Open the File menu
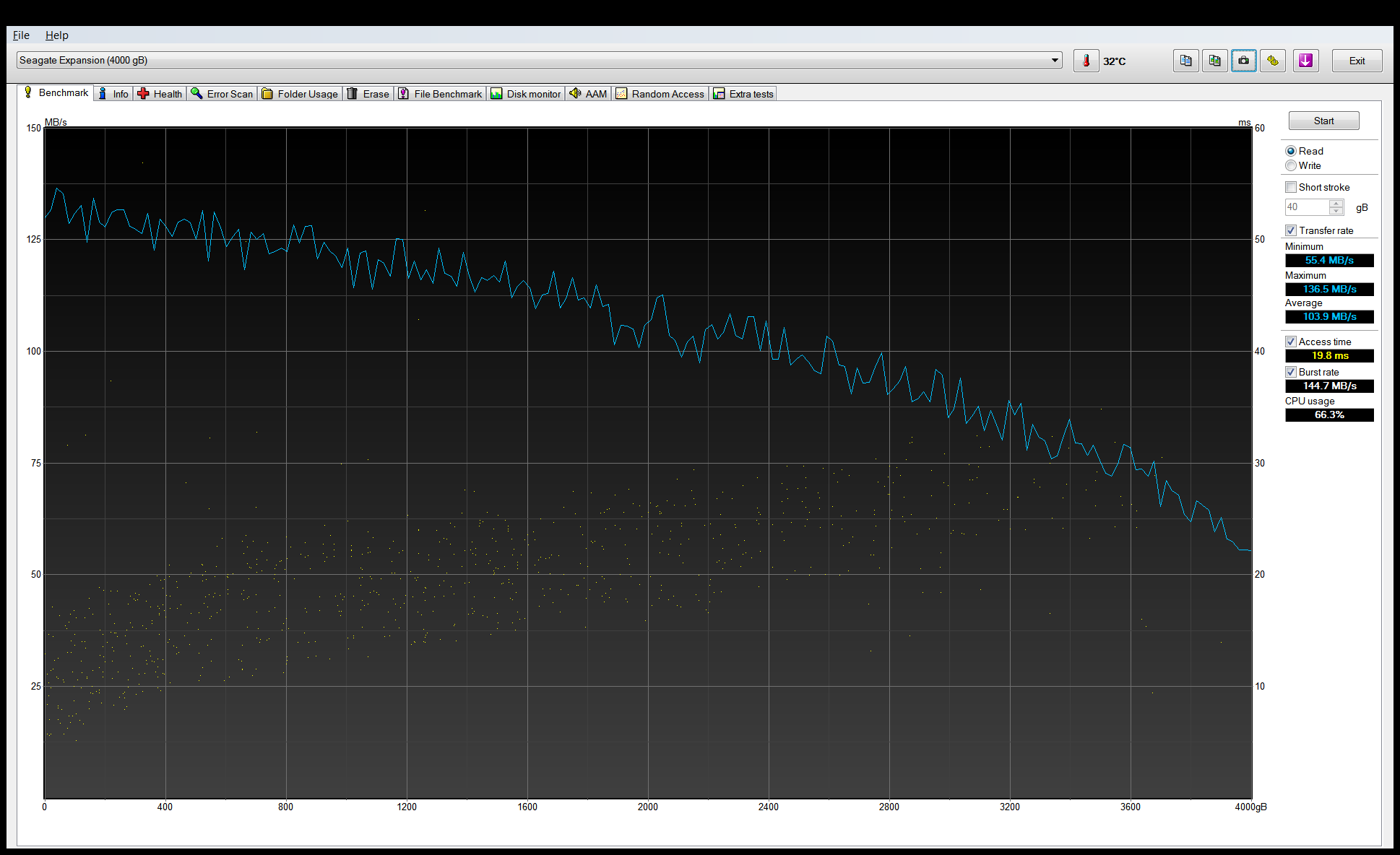 pos(21,35)
